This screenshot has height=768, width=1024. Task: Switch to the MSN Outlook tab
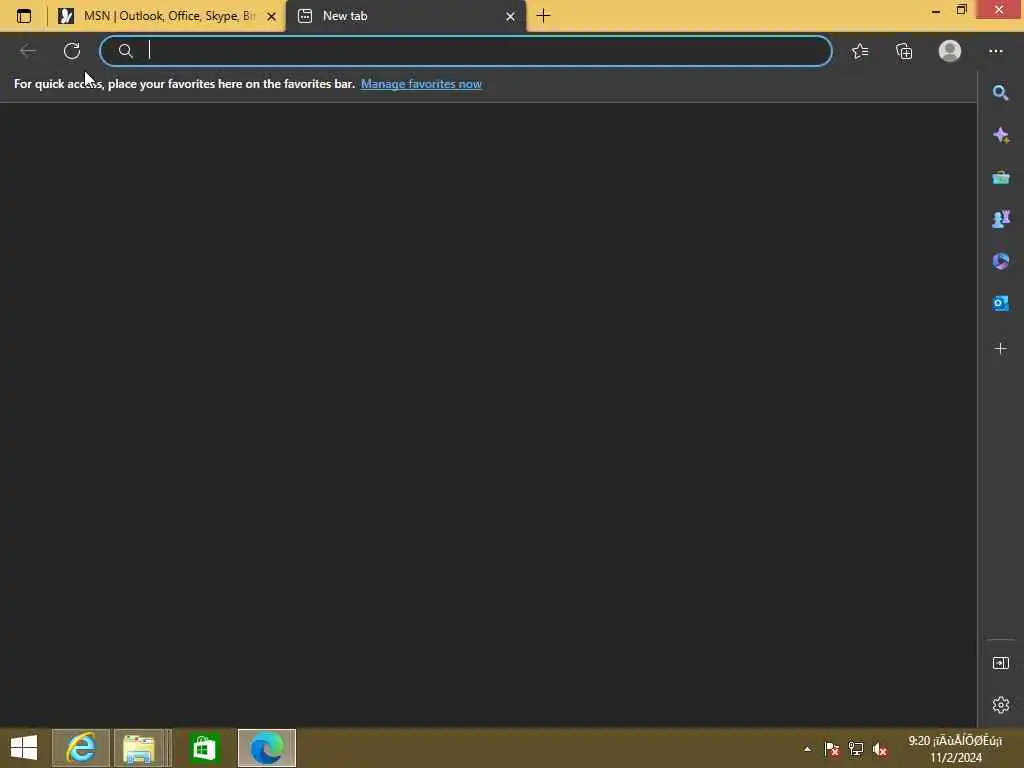tap(165, 16)
